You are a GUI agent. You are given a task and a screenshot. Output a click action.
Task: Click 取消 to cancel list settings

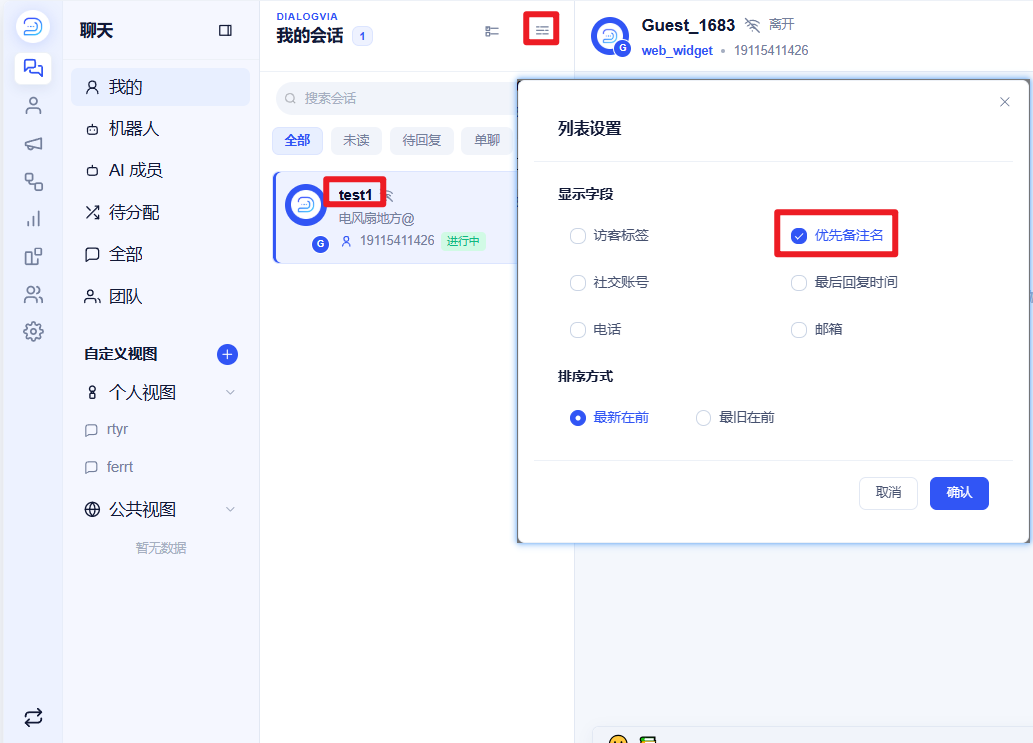888,493
